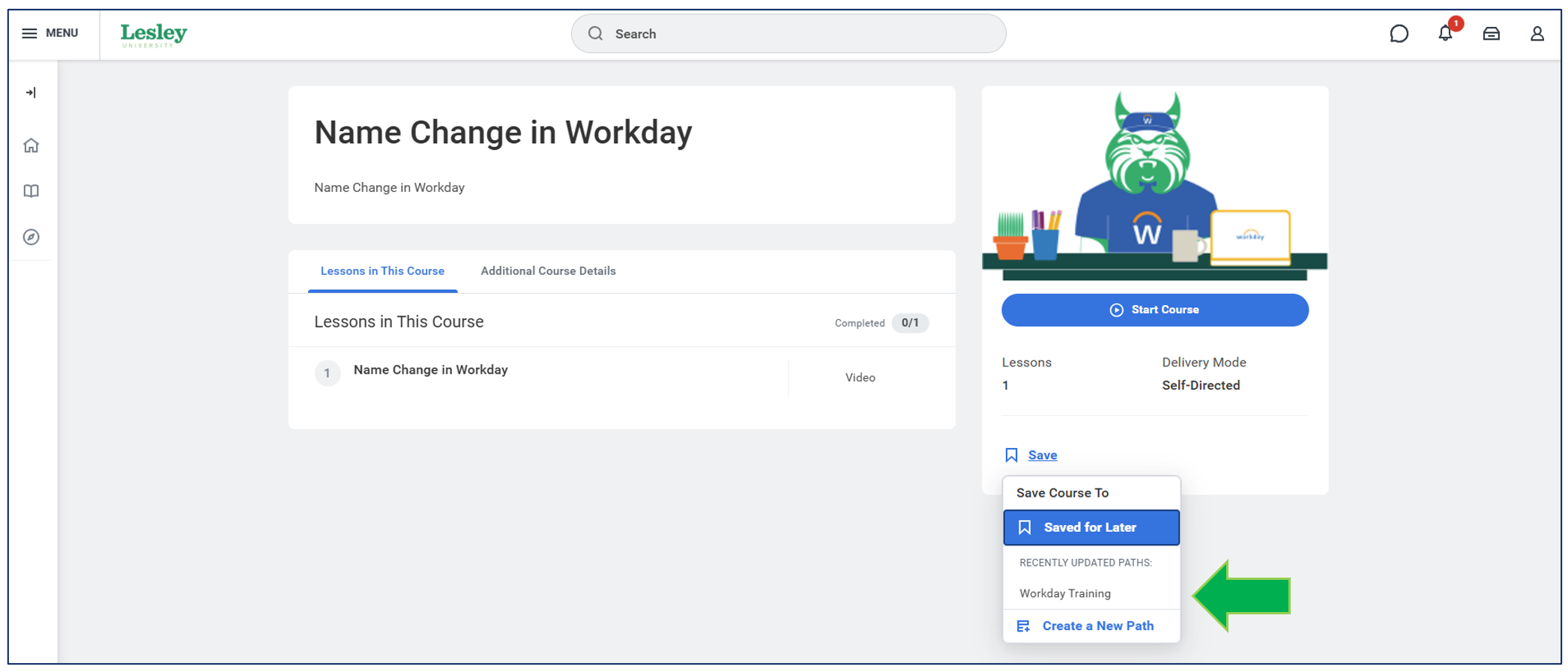
Task: Open the chat bubble messages icon
Action: (1399, 34)
